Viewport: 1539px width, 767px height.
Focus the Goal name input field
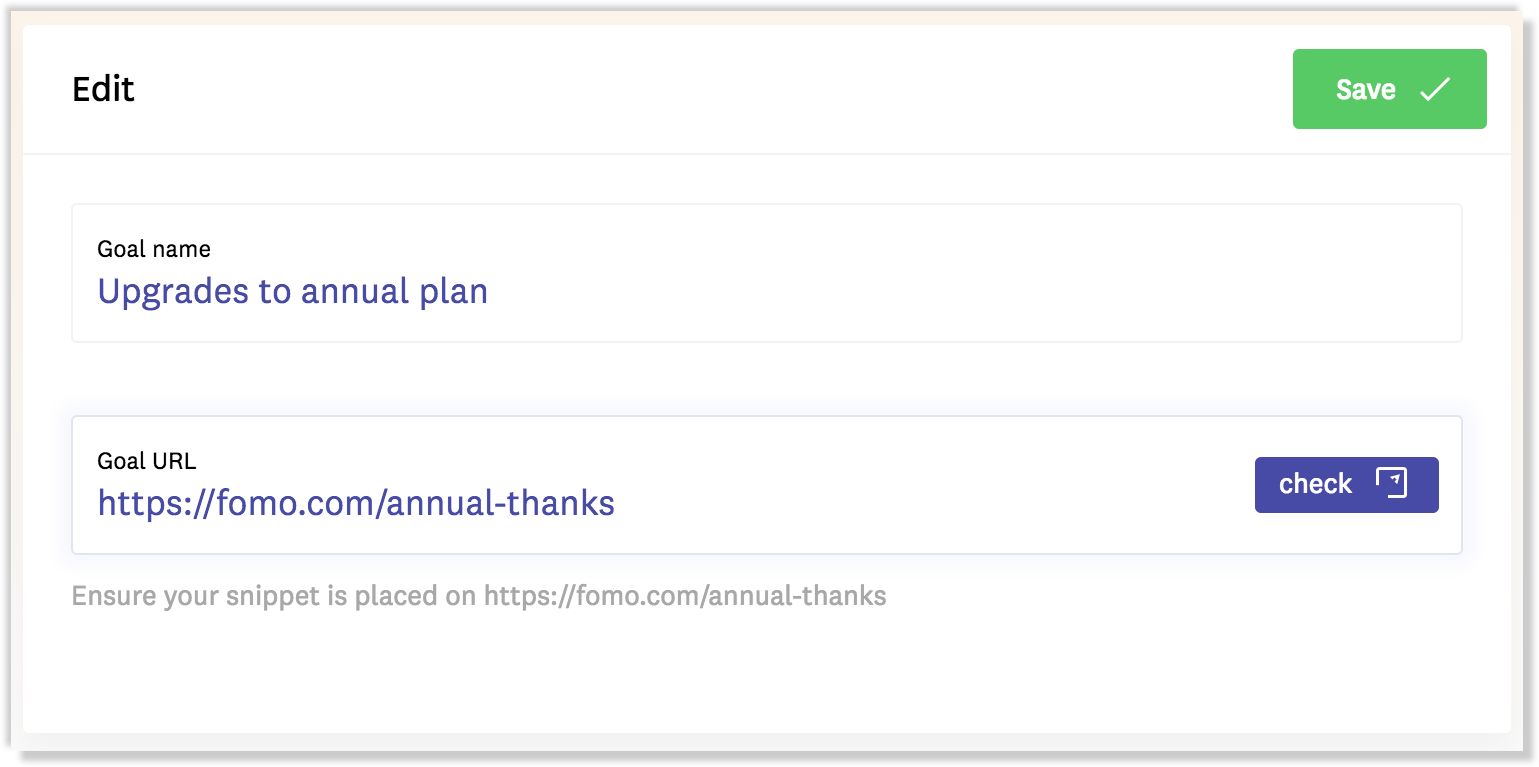(x=766, y=273)
